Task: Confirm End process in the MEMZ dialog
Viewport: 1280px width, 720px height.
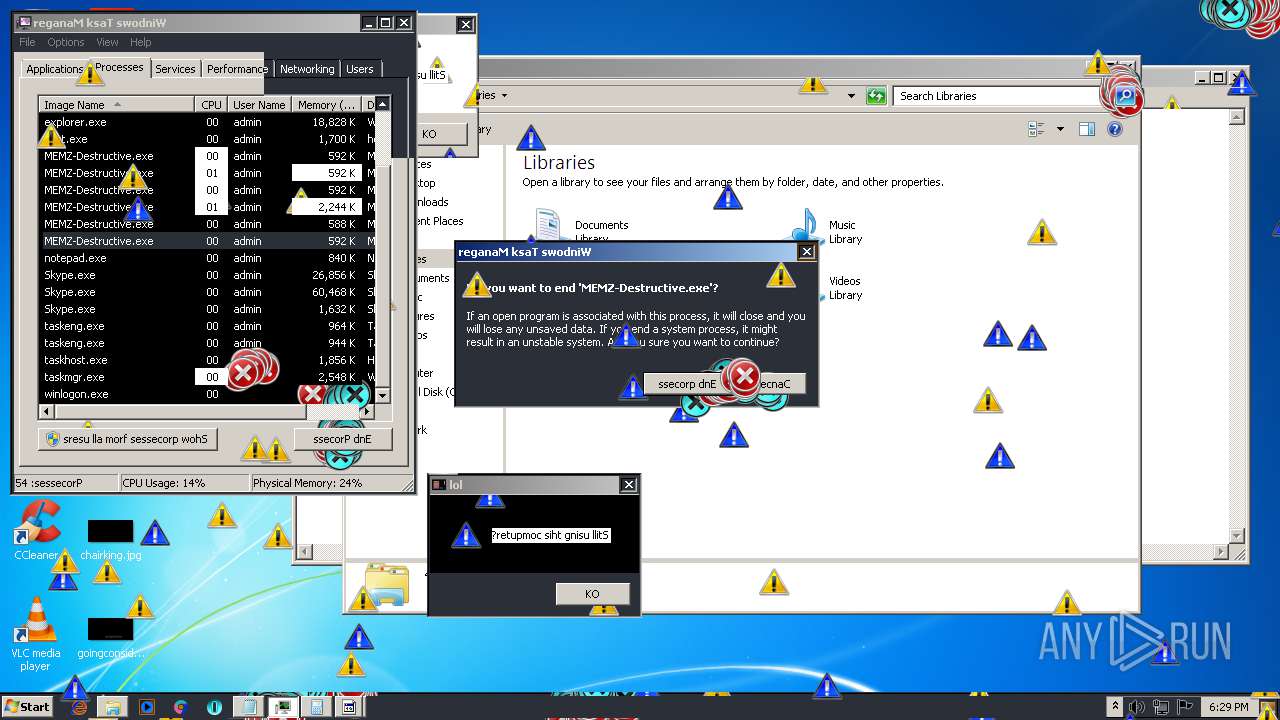Action: [x=687, y=384]
